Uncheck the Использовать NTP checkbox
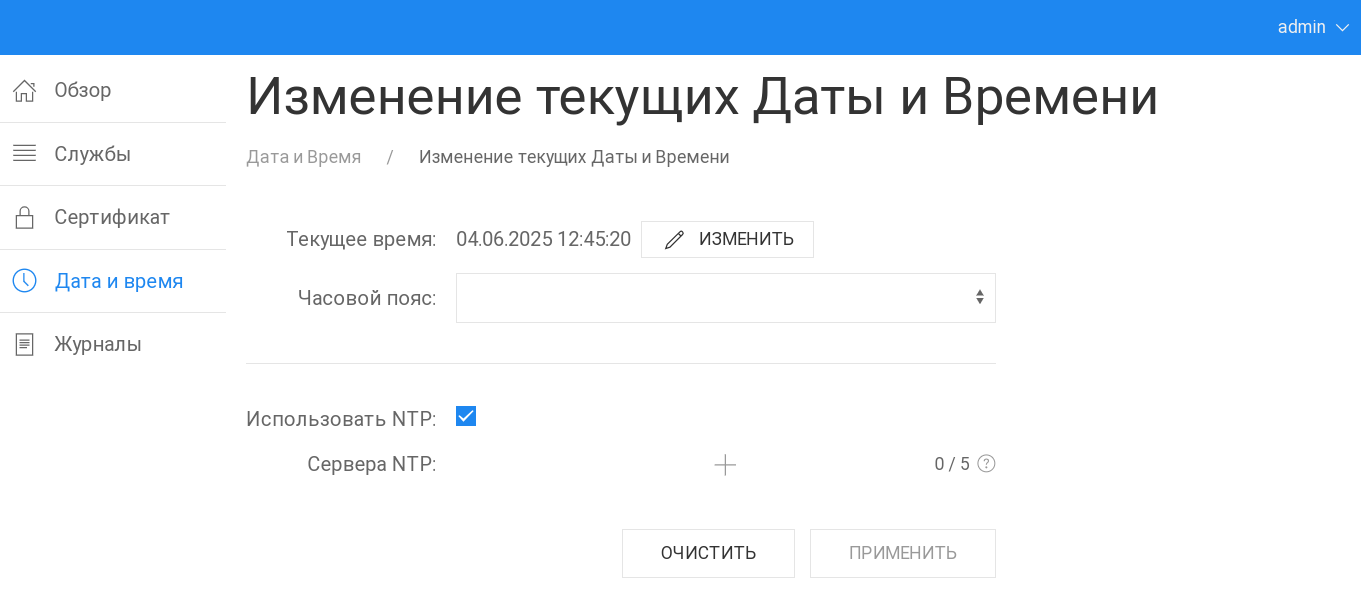Image resolution: width=1361 pixels, height=600 pixels. tap(466, 416)
